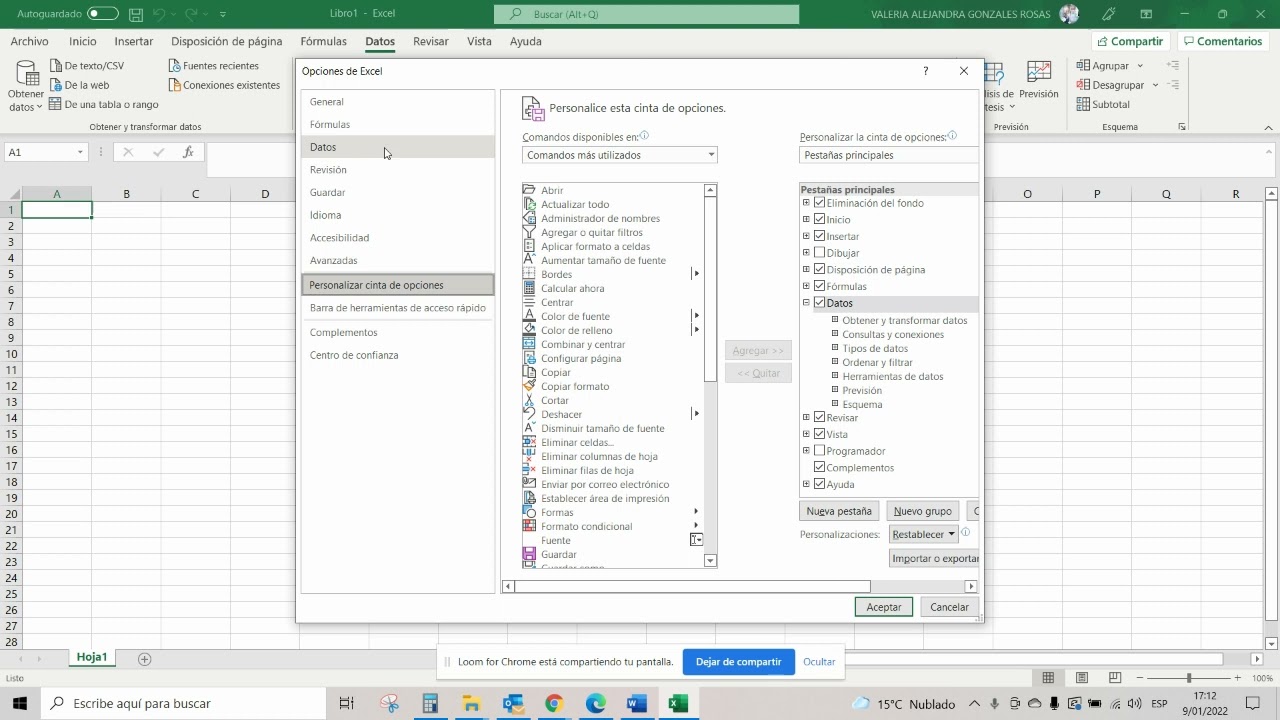The width and height of the screenshot is (1280, 720).
Task: Click the Subtotal ribbon icon
Action: 1083,104
